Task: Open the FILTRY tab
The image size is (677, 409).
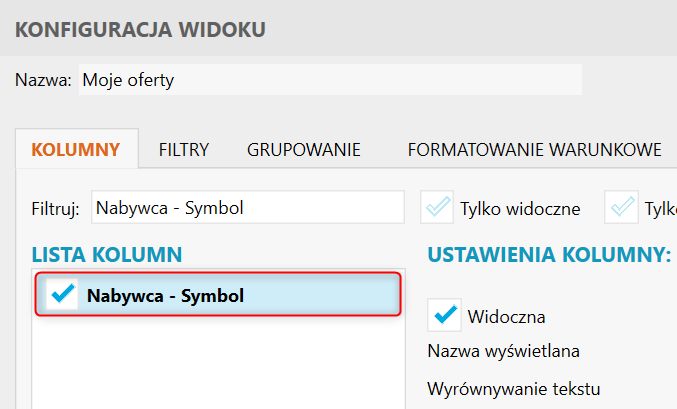Action: pos(184,151)
